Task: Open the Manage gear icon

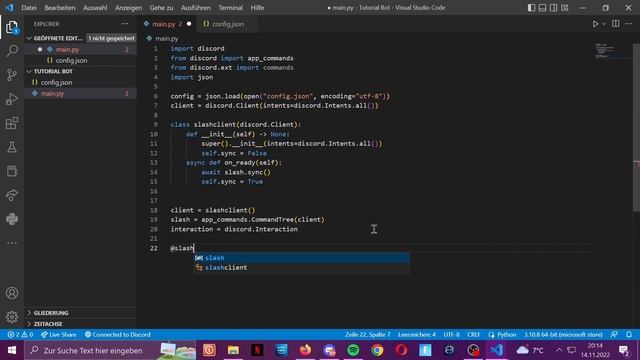Action: (x=12, y=317)
